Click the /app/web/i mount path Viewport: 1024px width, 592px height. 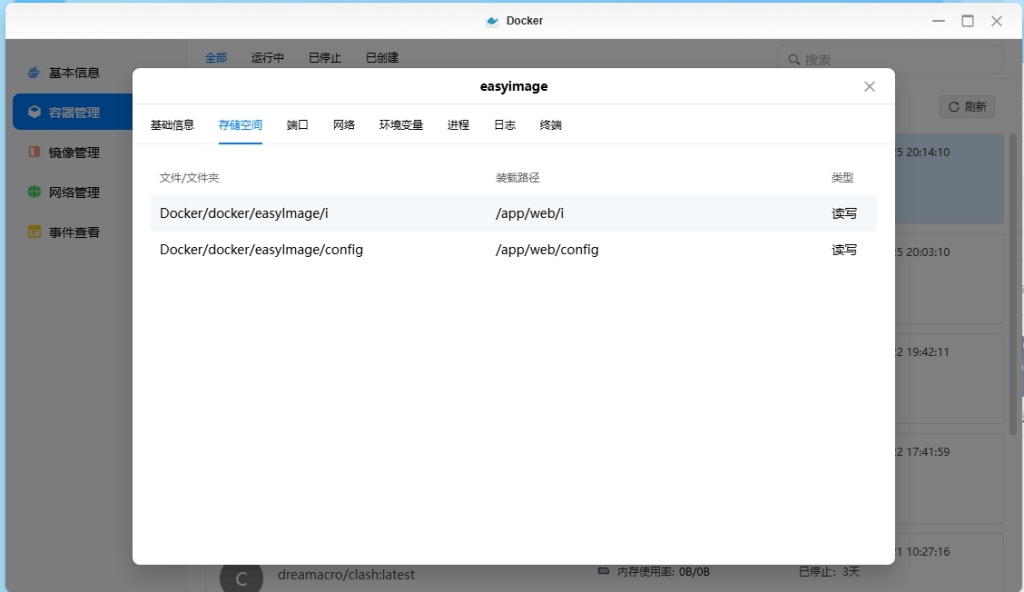point(530,213)
